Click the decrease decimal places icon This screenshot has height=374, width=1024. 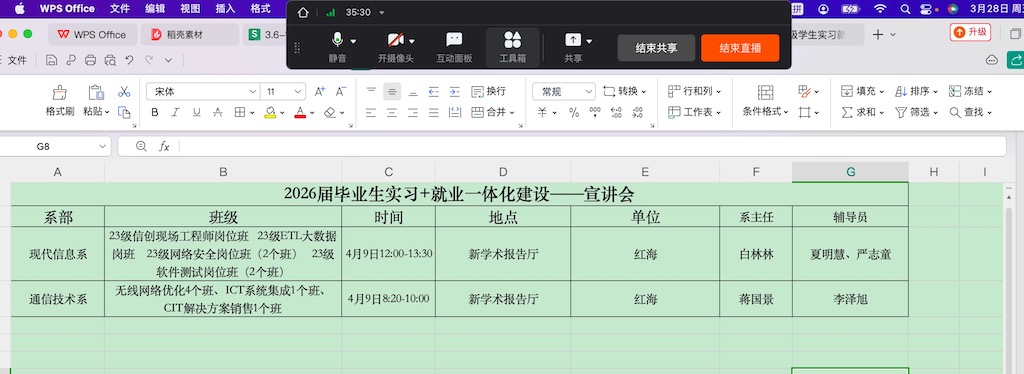click(x=637, y=112)
